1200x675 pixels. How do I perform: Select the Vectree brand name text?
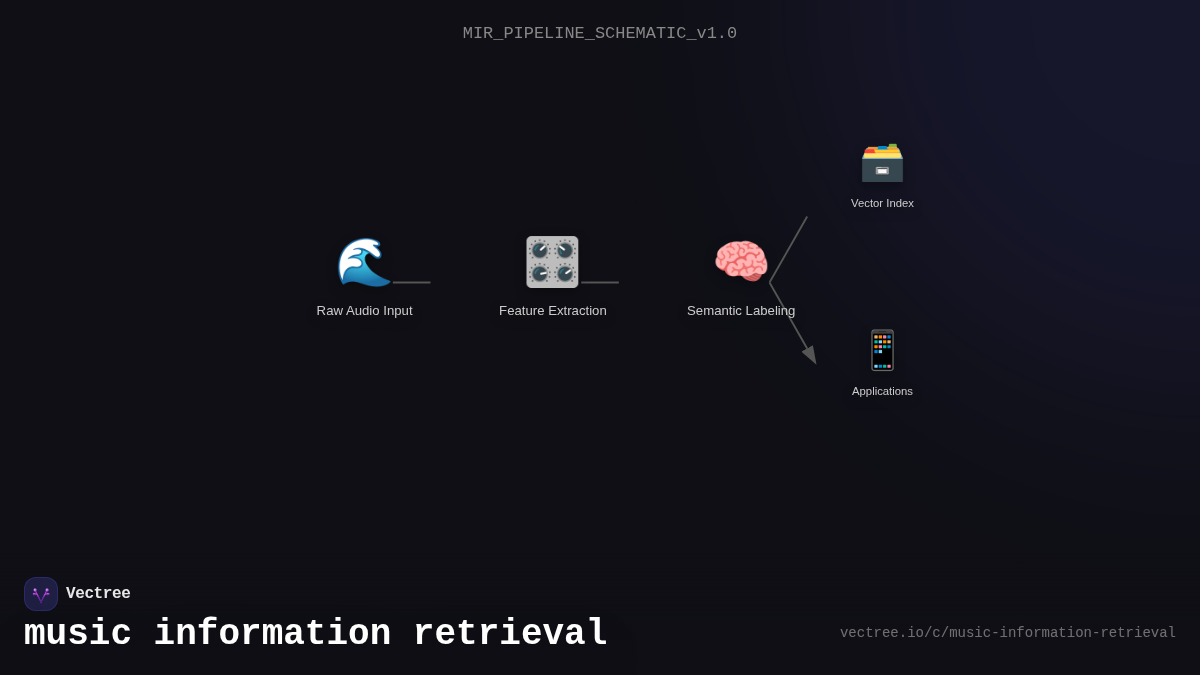pos(99,593)
